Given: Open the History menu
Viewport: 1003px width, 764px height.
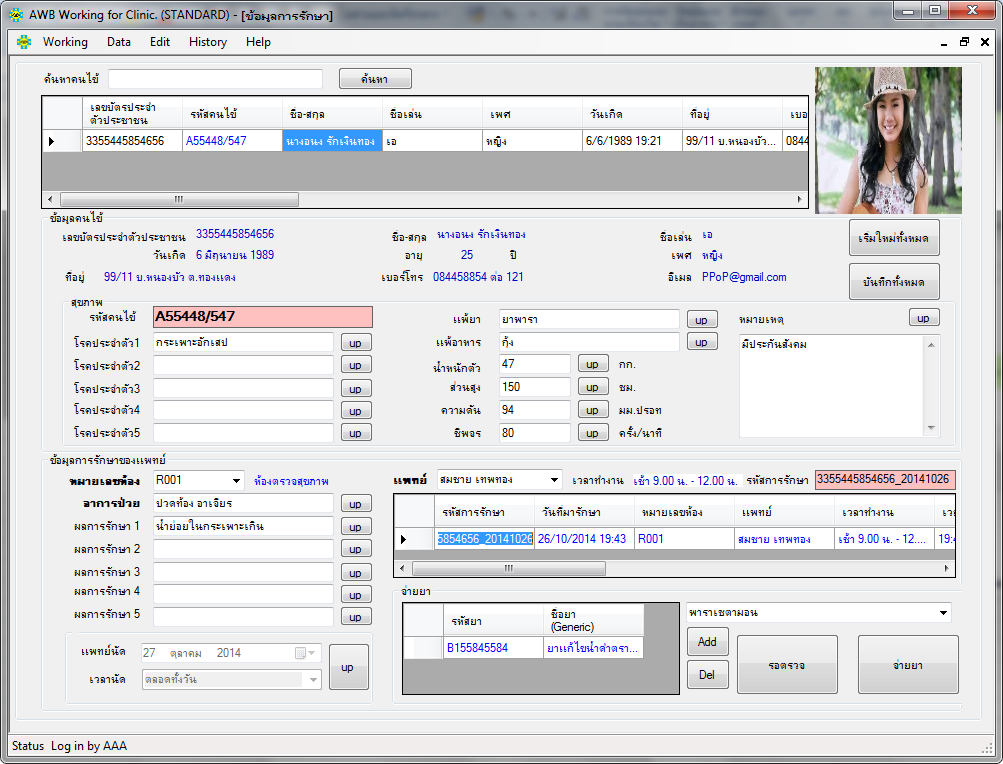Looking at the screenshot, I should pos(207,42).
